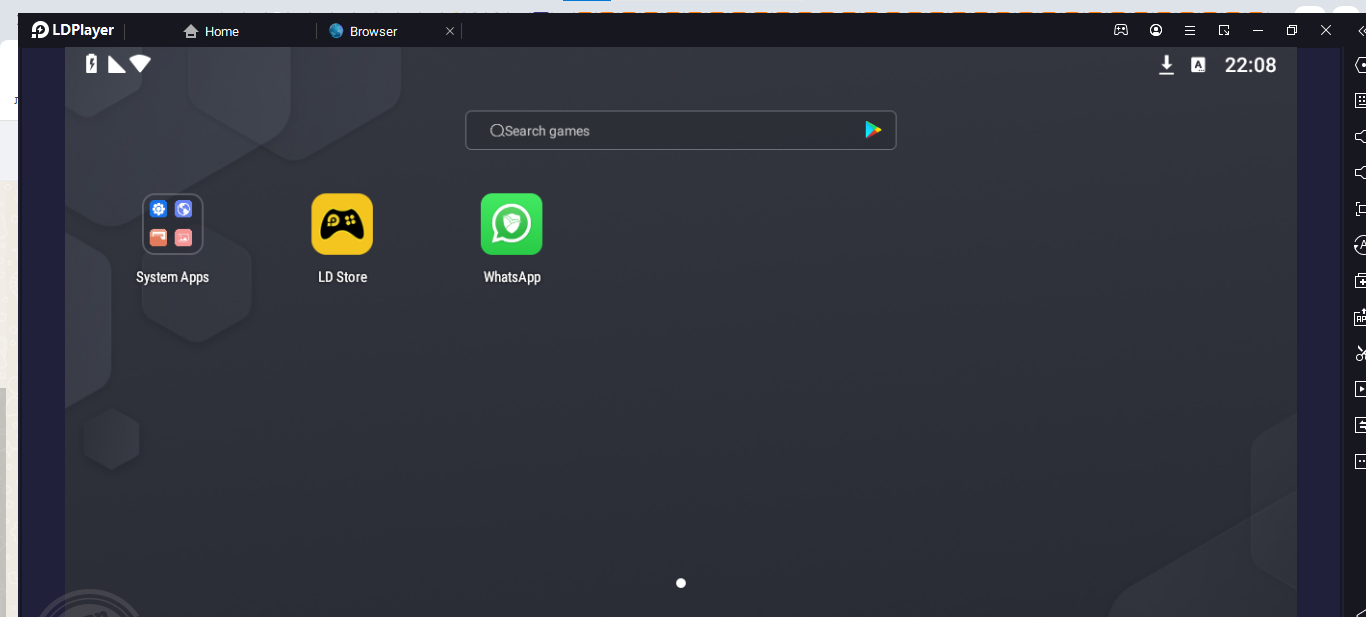Click the 22:08 clock in status bar

pos(1251,65)
